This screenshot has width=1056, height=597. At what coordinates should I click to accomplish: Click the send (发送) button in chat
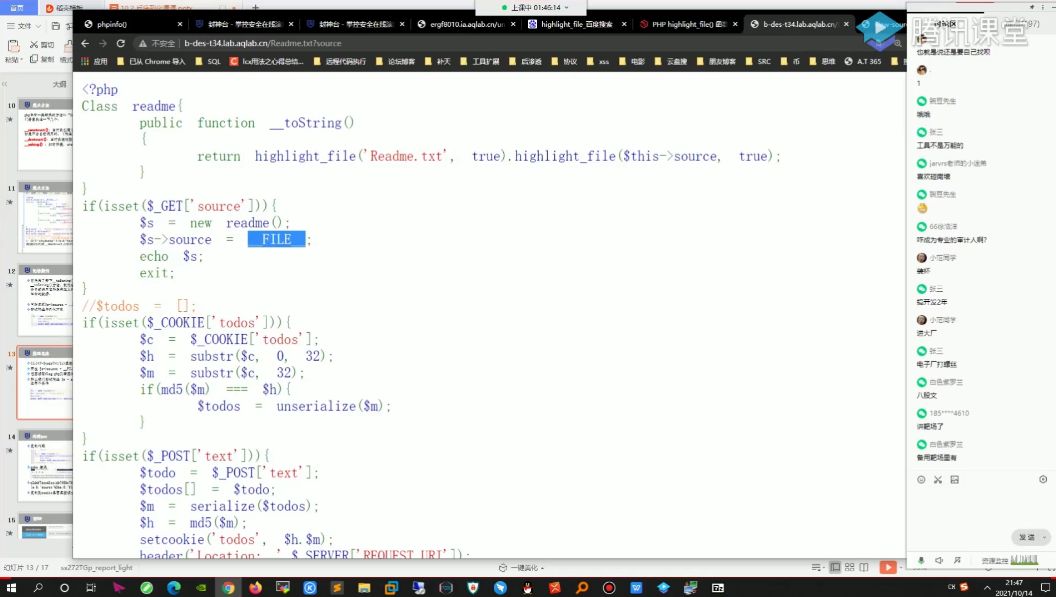1027,537
